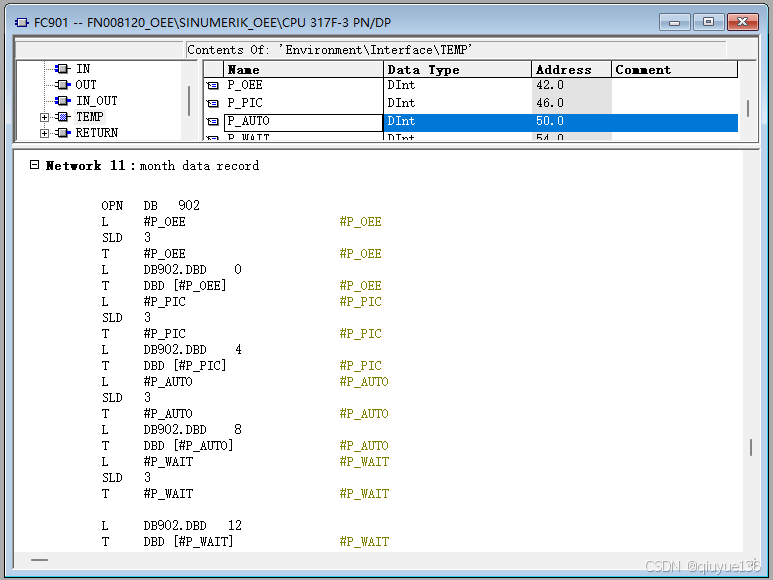Click the 'L DB902.DBD 12' statement
Viewport: 773px width, 580px height.
(x=172, y=526)
